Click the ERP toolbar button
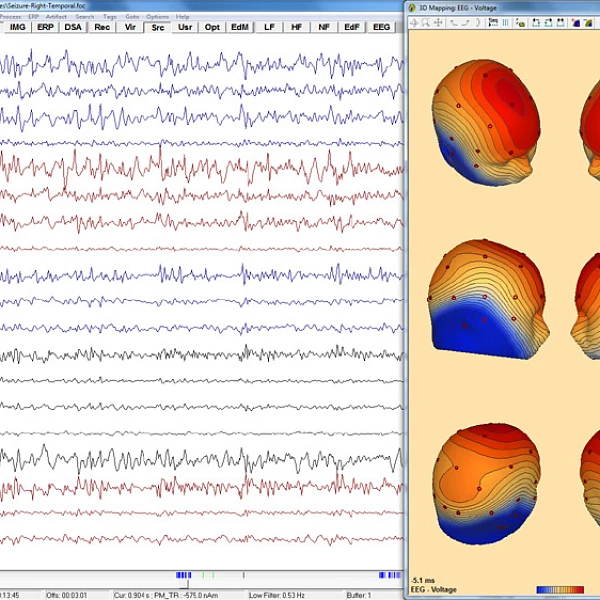 point(45,27)
